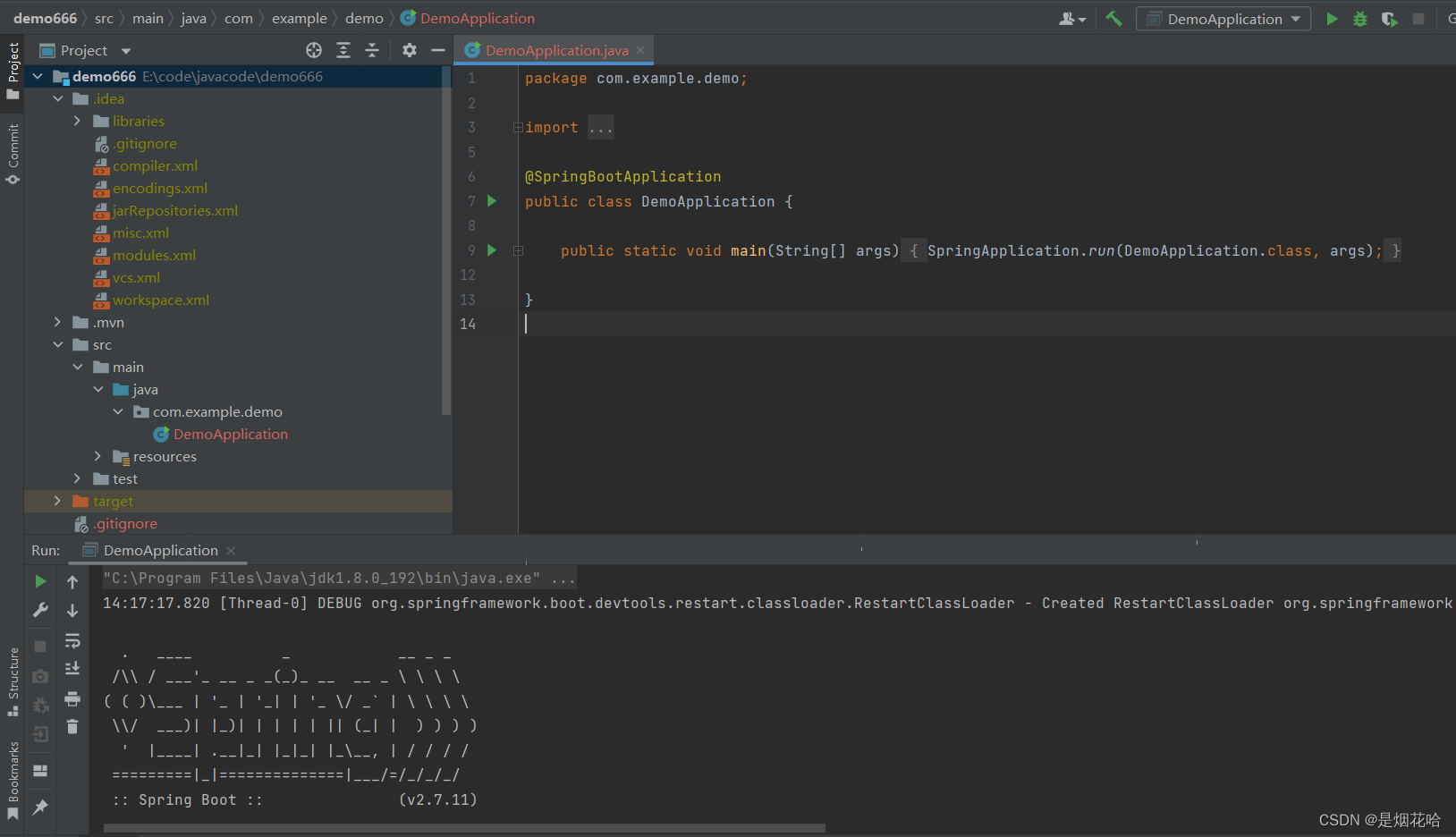Image resolution: width=1456 pixels, height=837 pixels.
Task: Move down the stack trace in console
Action: (x=72, y=611)
